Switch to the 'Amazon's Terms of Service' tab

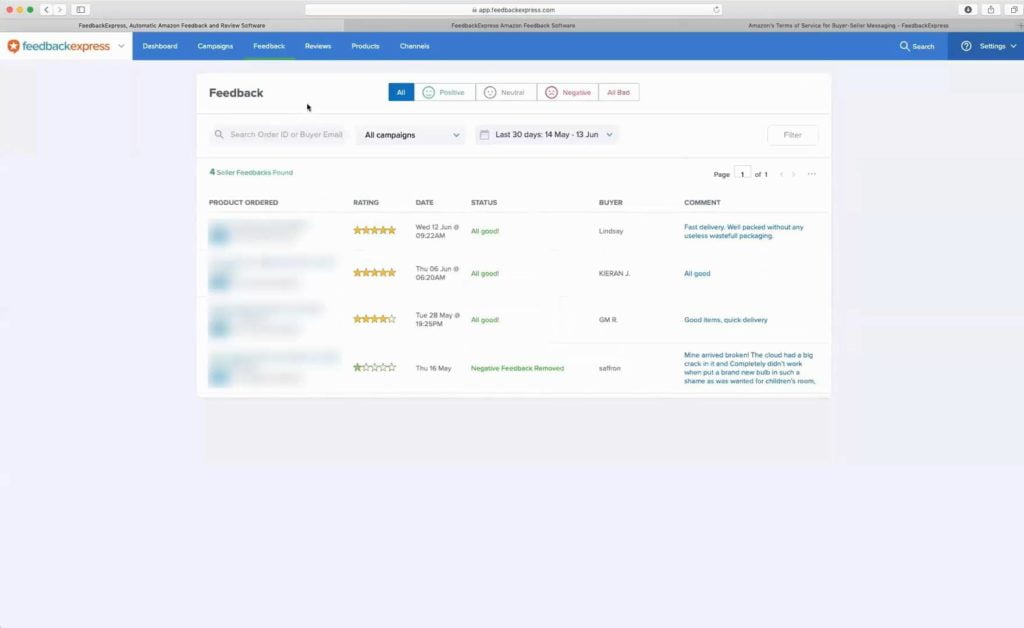pyautogui.click(x=848, y=25)
